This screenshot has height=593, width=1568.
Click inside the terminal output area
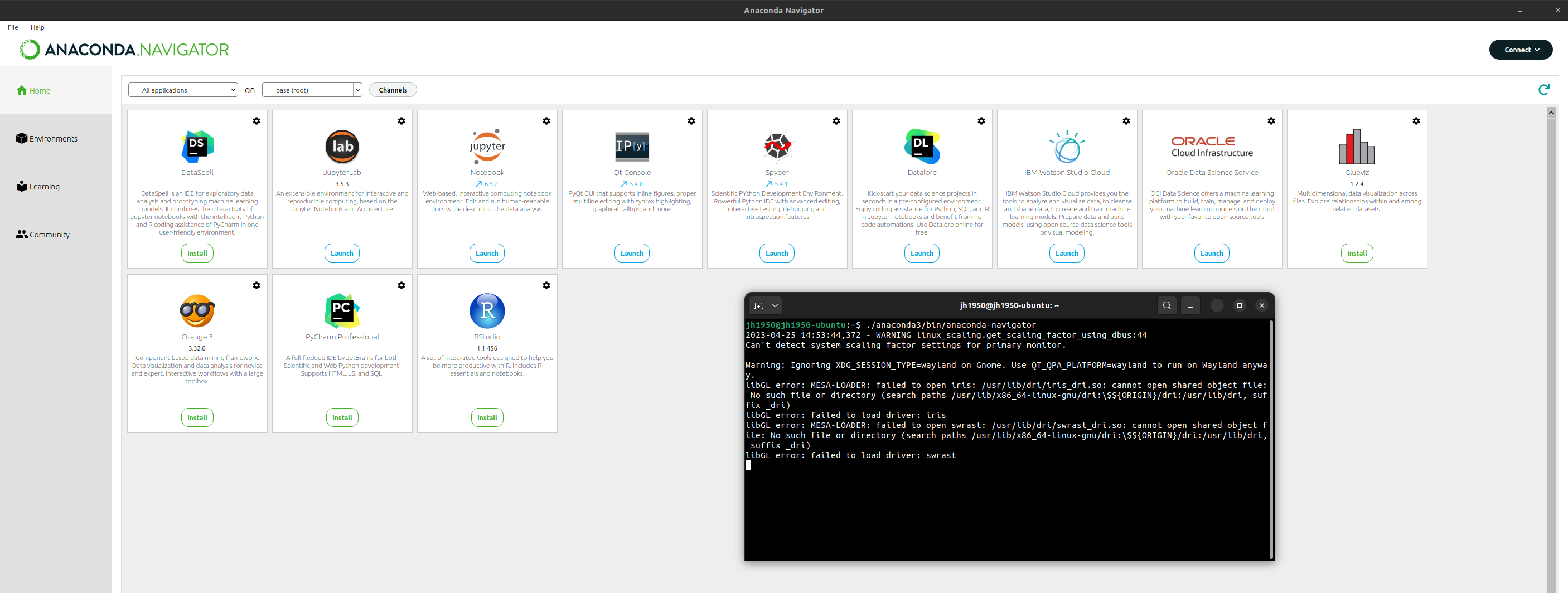1008,439
